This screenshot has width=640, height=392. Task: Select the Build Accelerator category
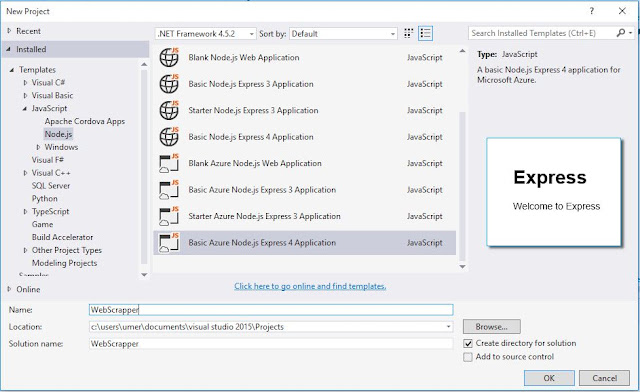62,237
